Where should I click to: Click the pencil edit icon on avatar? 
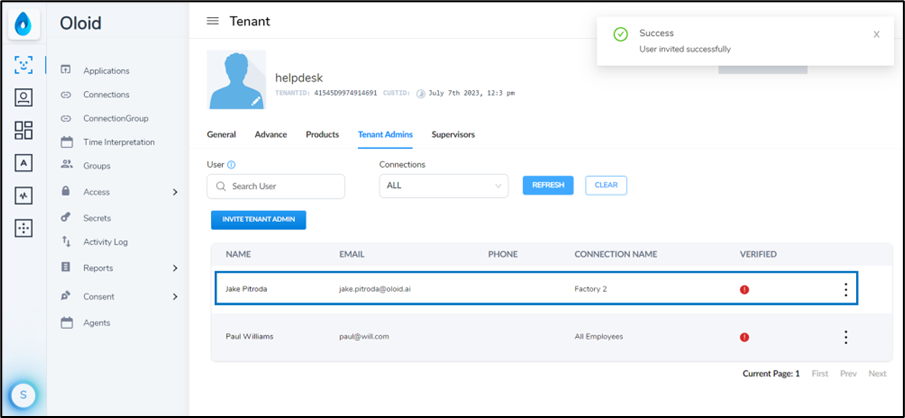pyautogui.click(x=256, y=100)
